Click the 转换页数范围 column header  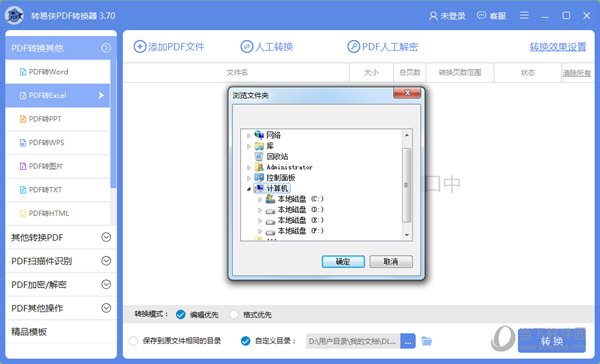(x=460, y=72)
